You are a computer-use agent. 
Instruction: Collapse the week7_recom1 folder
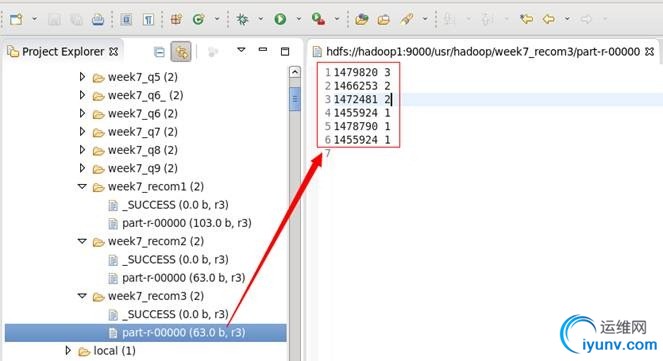tap(82, 186)
